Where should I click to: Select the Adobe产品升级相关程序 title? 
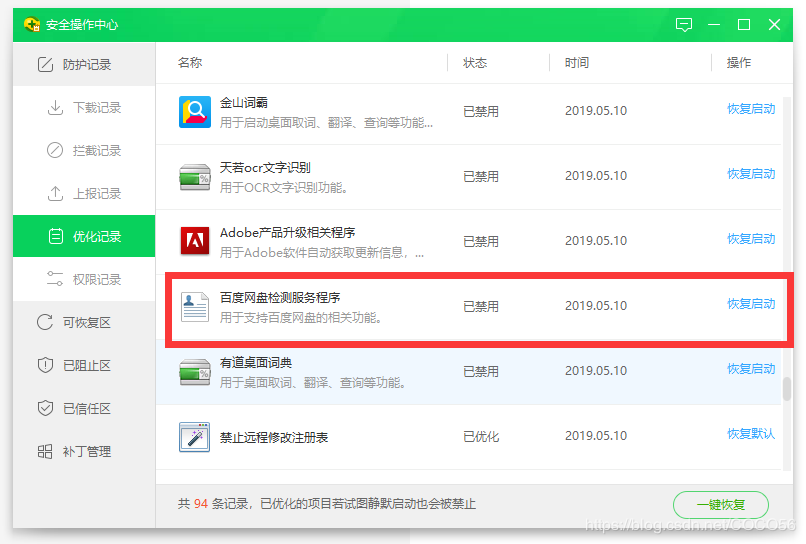point(287,232)
